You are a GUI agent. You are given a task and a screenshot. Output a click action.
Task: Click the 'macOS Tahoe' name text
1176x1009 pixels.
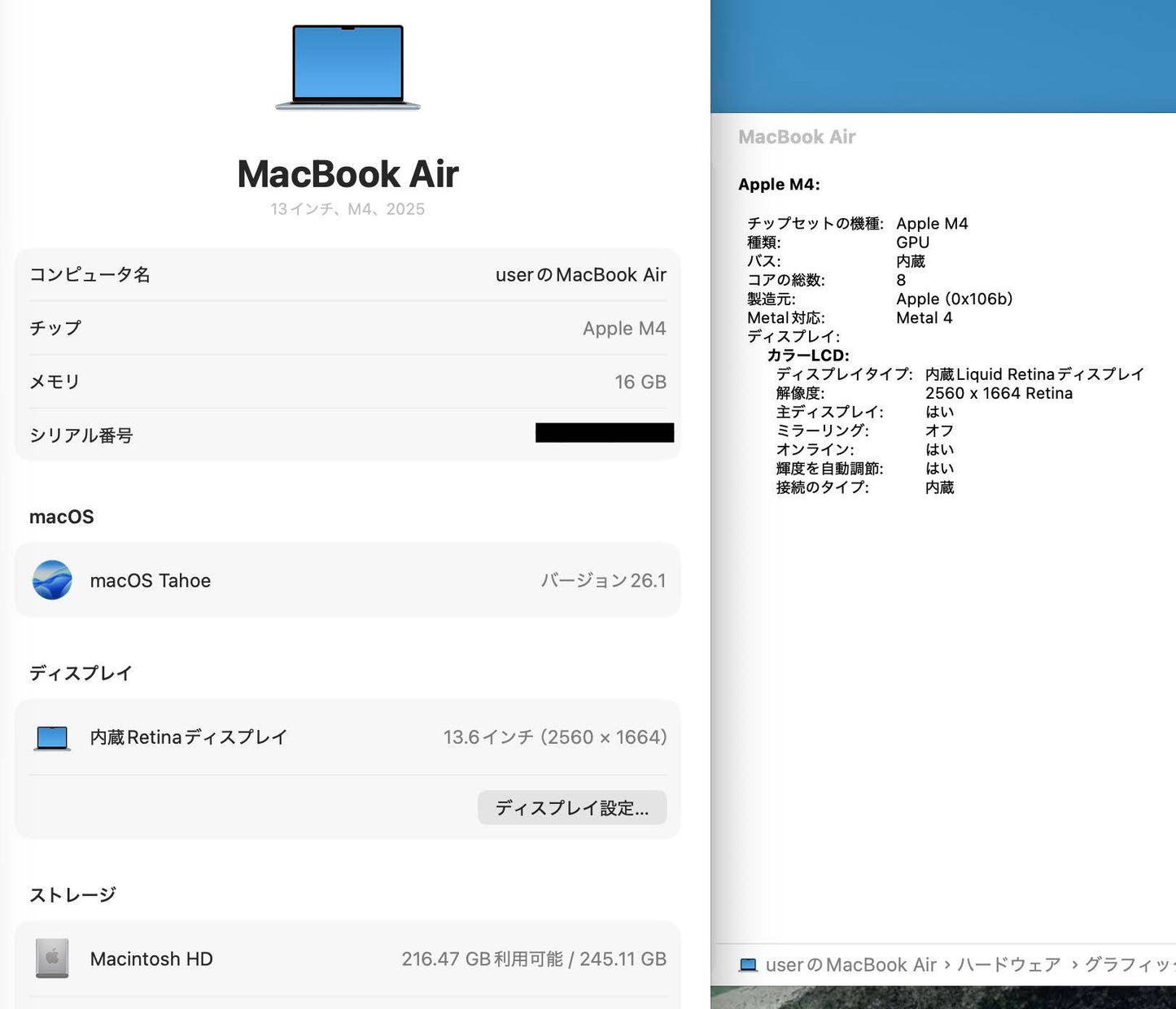(151, 580)
